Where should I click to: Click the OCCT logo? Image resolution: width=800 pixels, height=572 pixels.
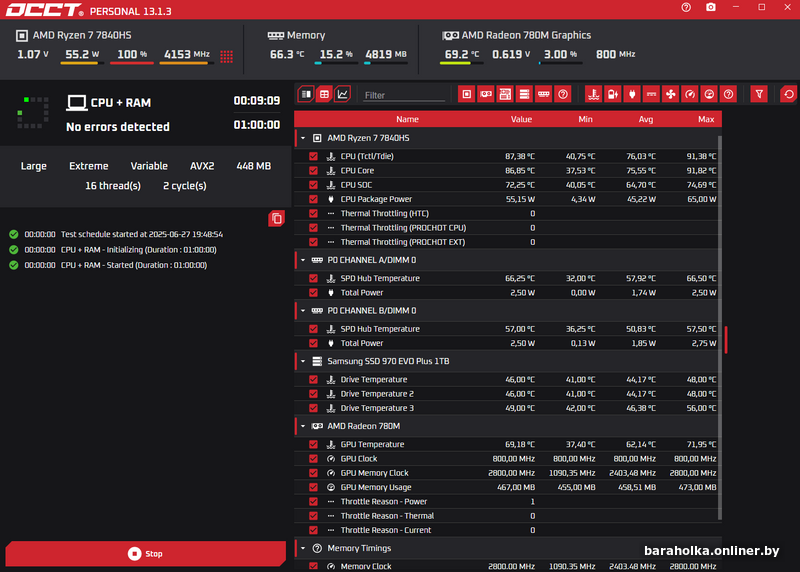[44, 10]
